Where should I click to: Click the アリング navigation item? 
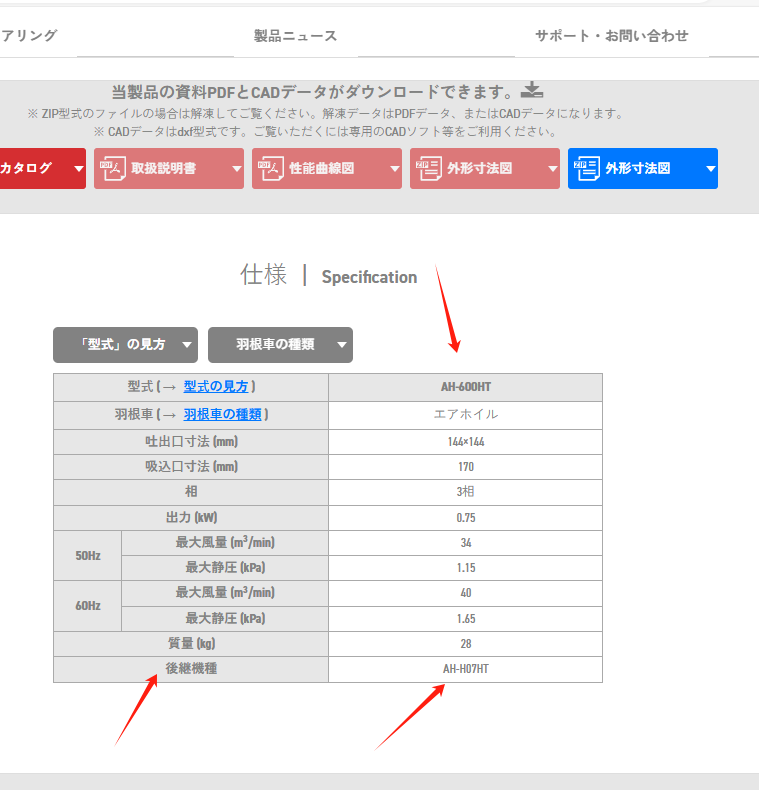click(x=29, y=36)
